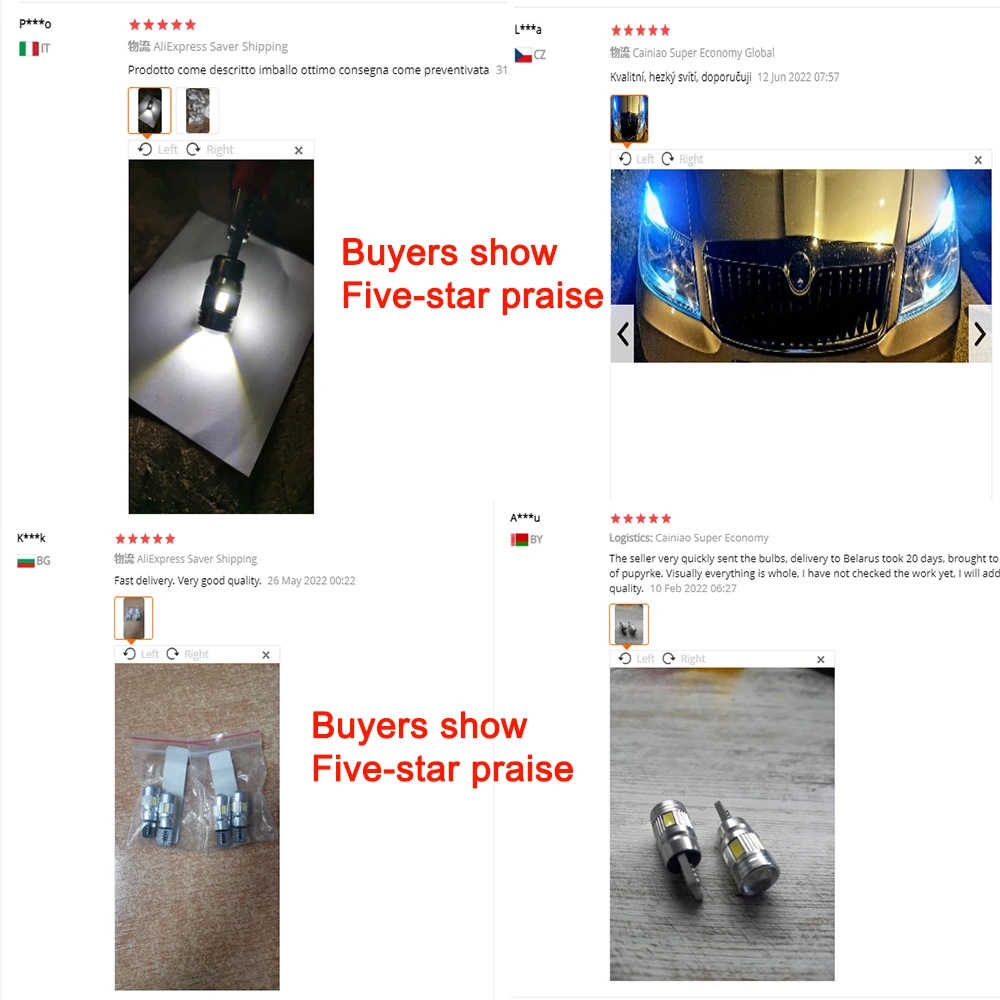The image size is (1000, 1000).
Task: Close the Italian review image viewer
Action: click(x=298, y=151)
